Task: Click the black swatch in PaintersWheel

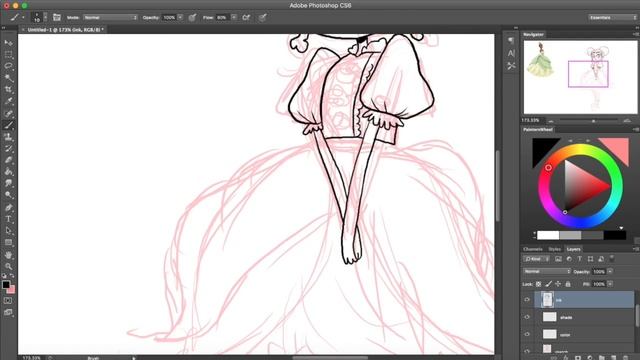Action: click(x=542, y=148)
